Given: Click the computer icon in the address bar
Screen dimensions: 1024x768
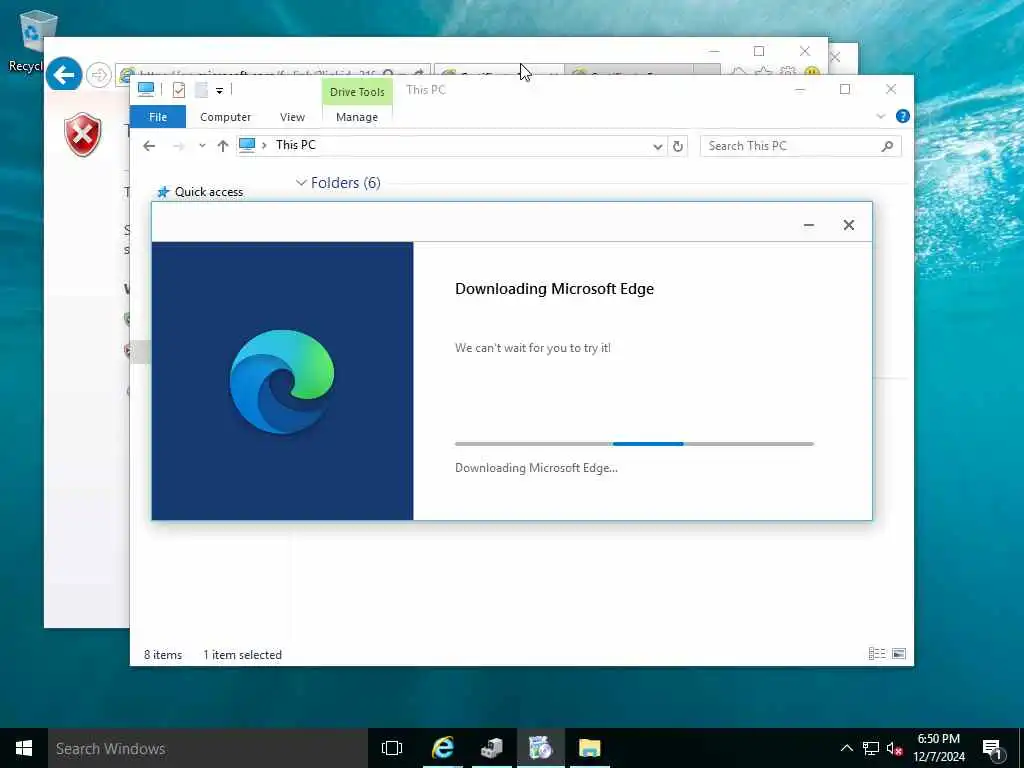Looking at the screenshot, I should (x=247, y=145).
